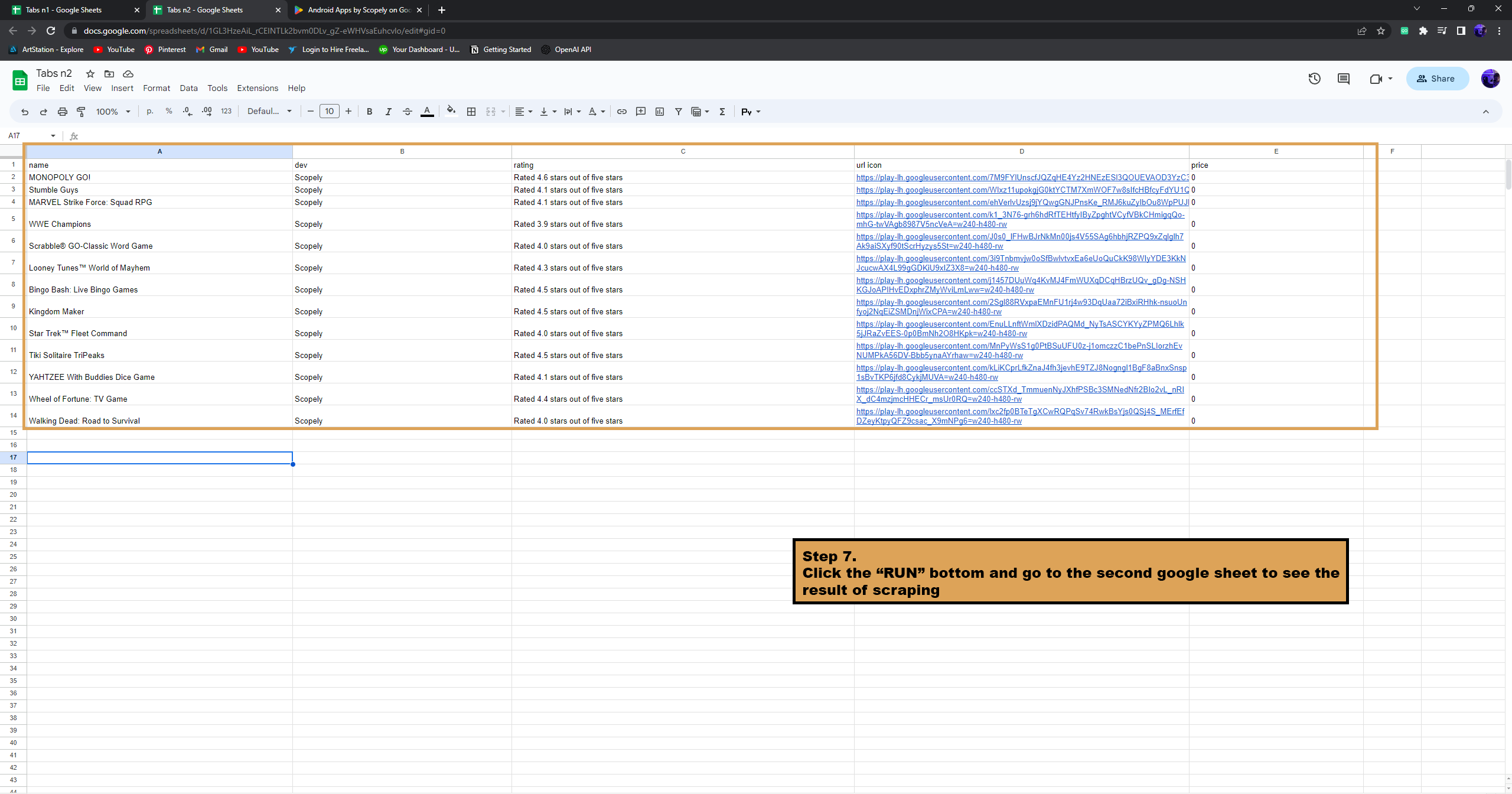Viewport: 1512px width, 794px height.
Task: Collapse the toolbar with the chevron
Action: pyautogui.click(x=1486, y=112)
